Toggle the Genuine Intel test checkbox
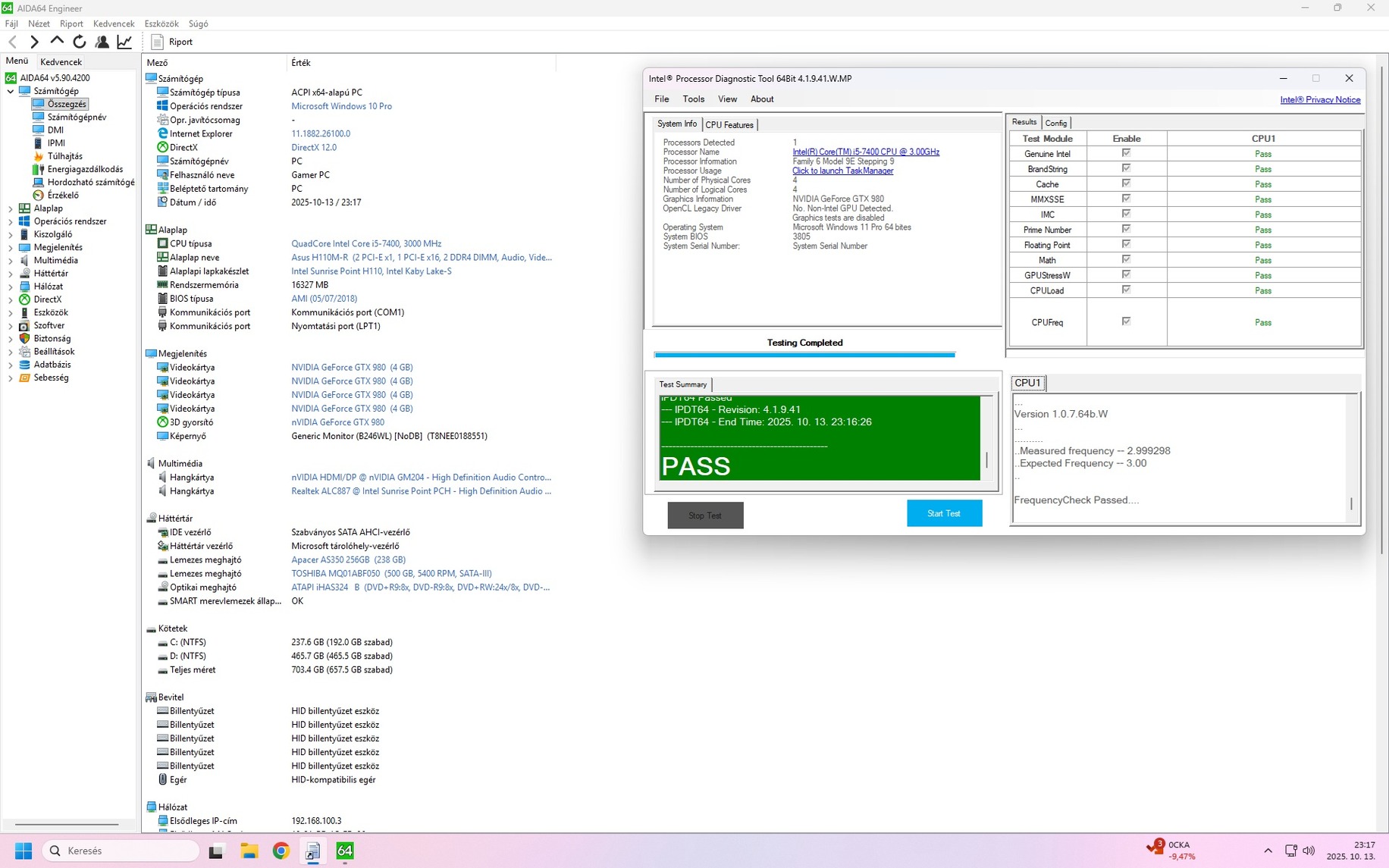 coord(1126,153)
